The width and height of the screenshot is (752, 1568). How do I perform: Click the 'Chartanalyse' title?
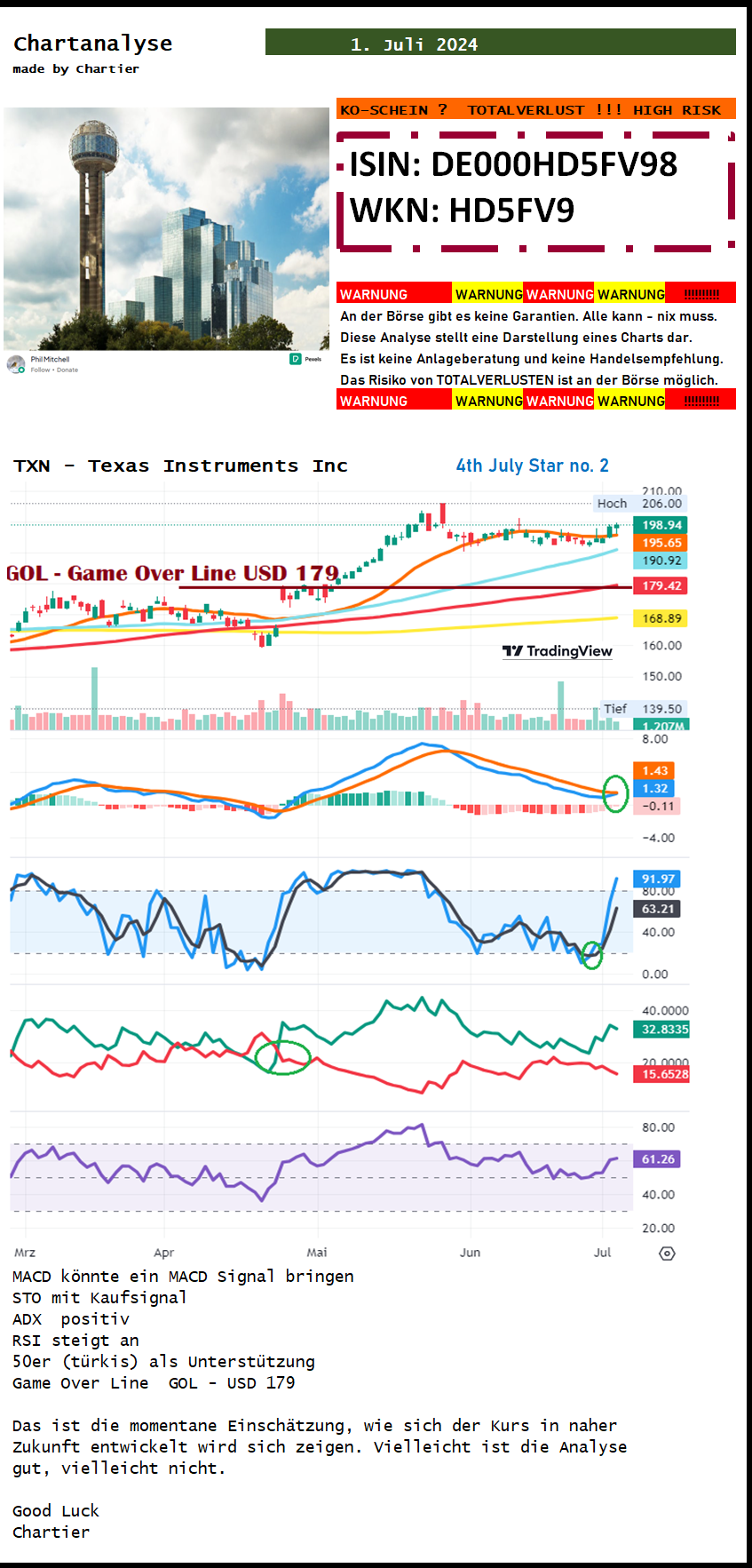93,43
